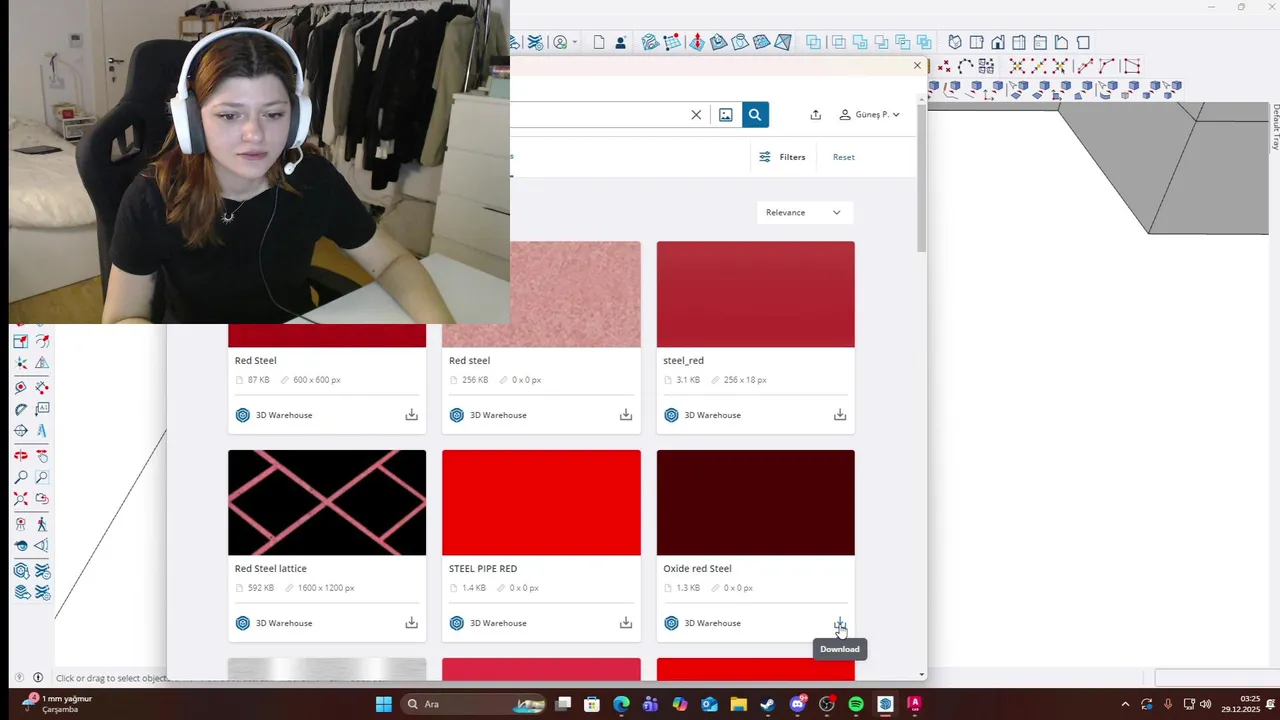The height and width of the screenshot is (720, 1280).
Task: Clear the search field text
Action: (x=696, y=115)
